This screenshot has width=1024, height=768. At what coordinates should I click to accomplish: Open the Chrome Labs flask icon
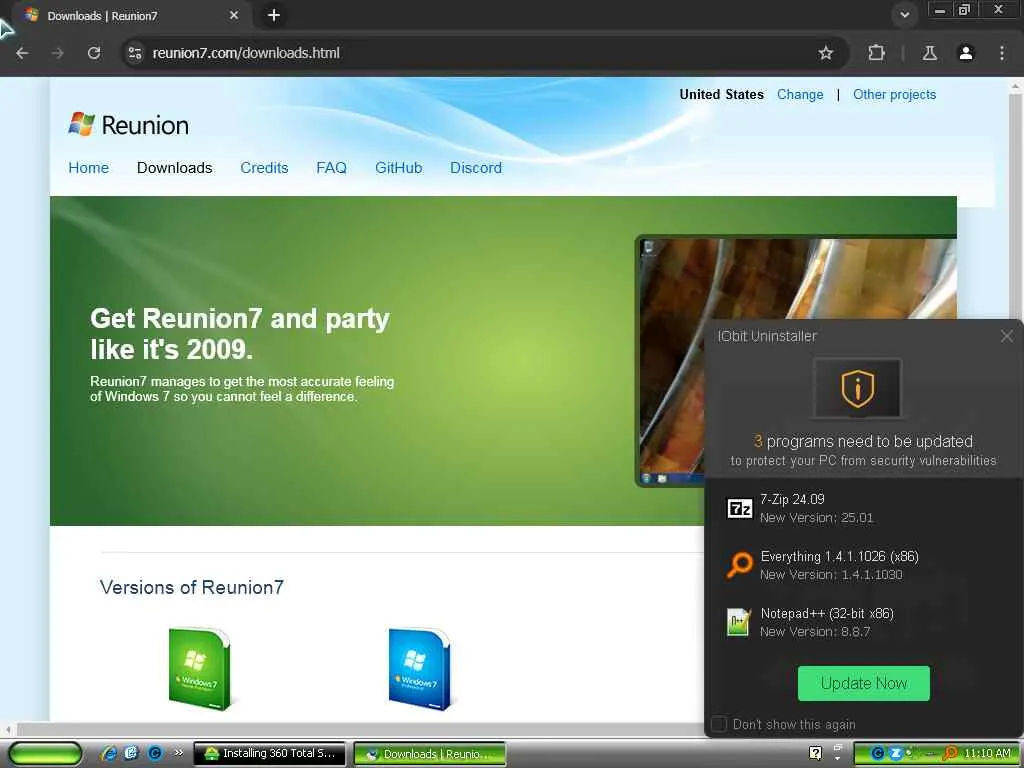coord(929,53)
